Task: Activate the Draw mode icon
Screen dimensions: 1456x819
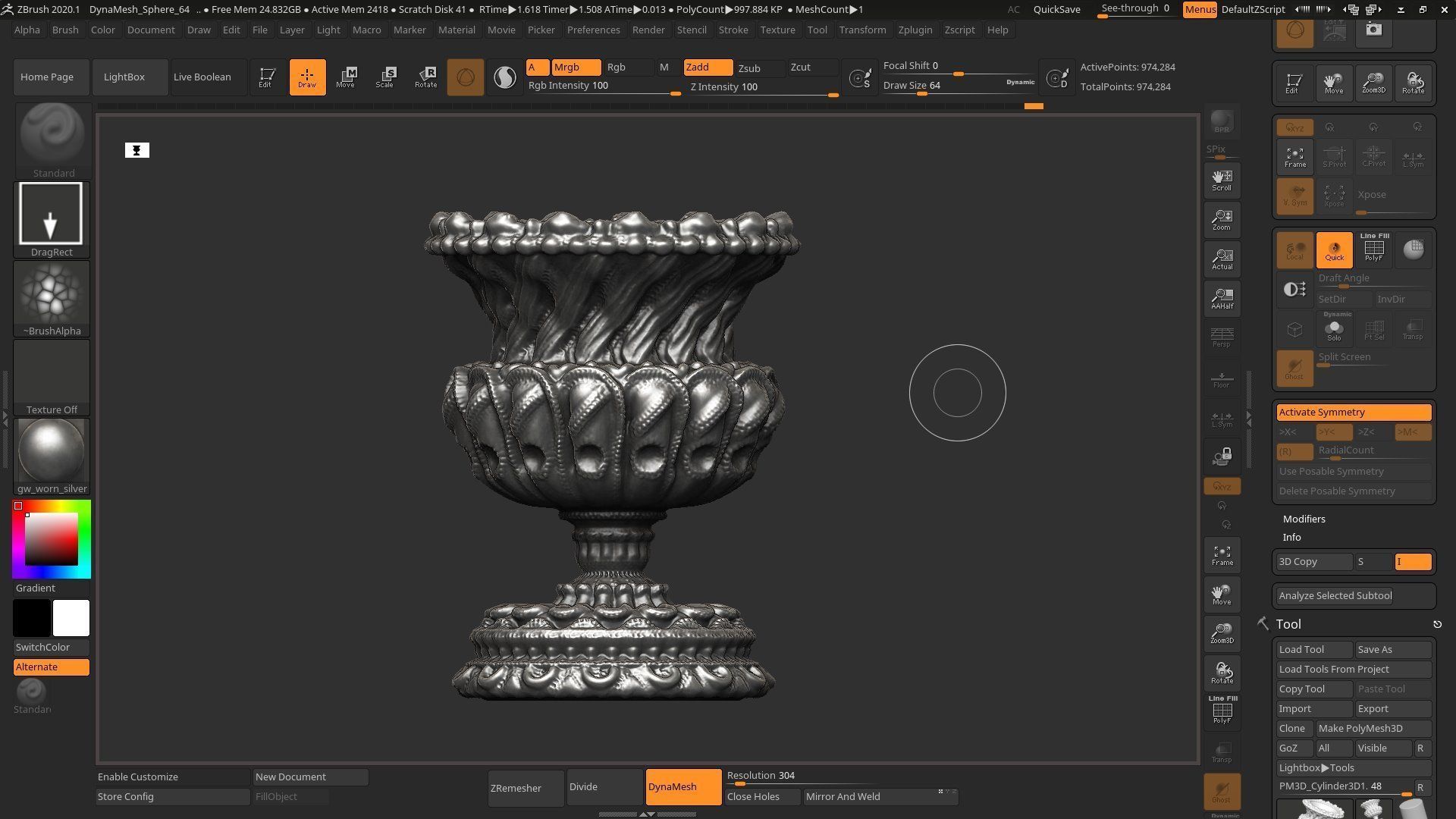Action: pyautogui.click(x=307, y=77)
